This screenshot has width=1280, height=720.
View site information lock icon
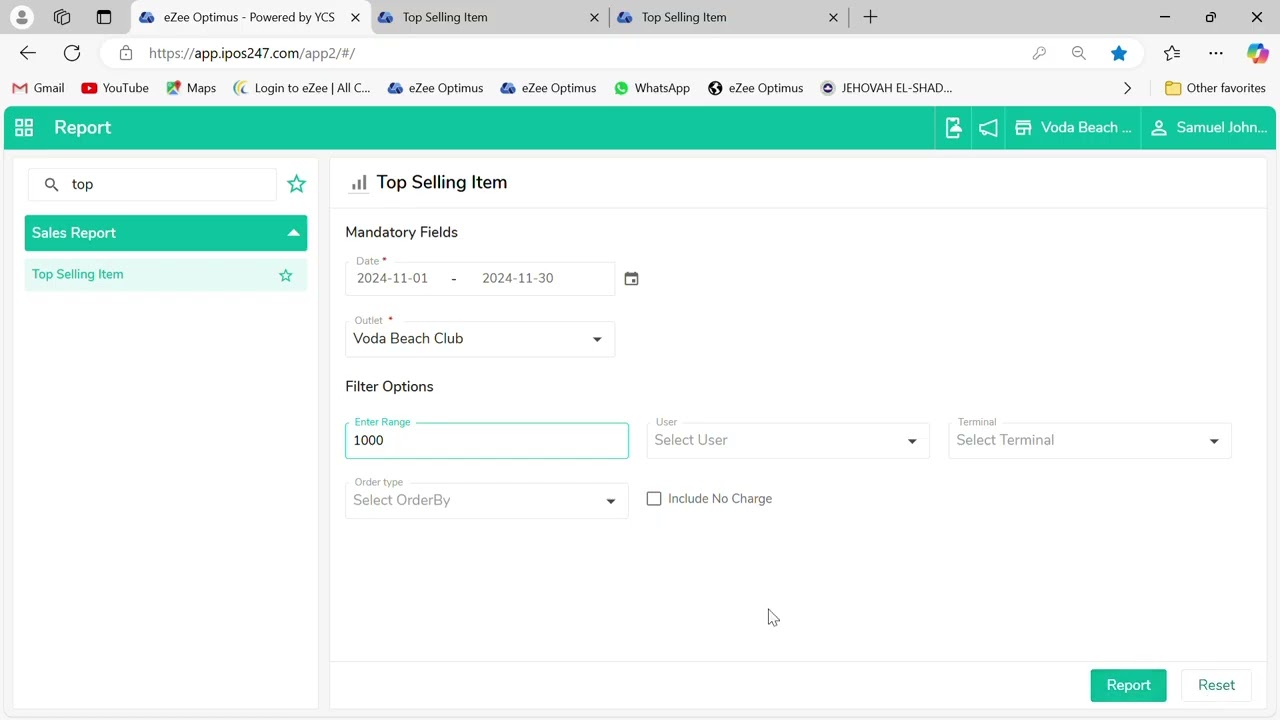coord(125,53)
